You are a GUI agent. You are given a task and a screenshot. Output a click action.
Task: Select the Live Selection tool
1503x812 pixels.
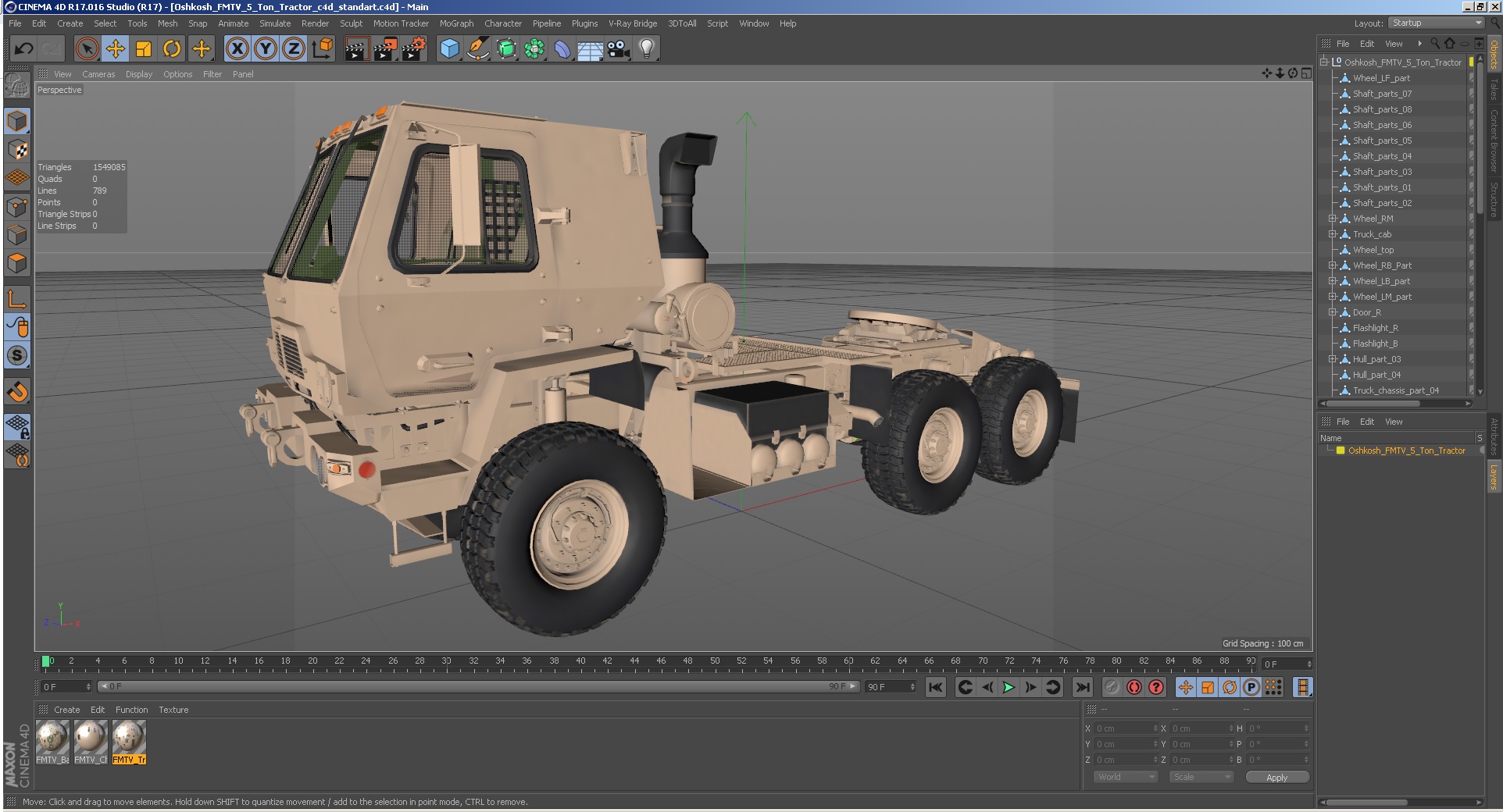87,49
